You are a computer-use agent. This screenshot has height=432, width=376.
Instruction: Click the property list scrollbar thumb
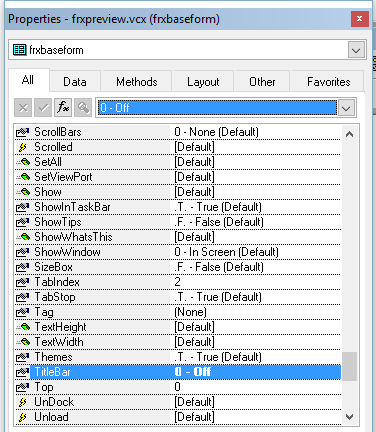(349, 366)
